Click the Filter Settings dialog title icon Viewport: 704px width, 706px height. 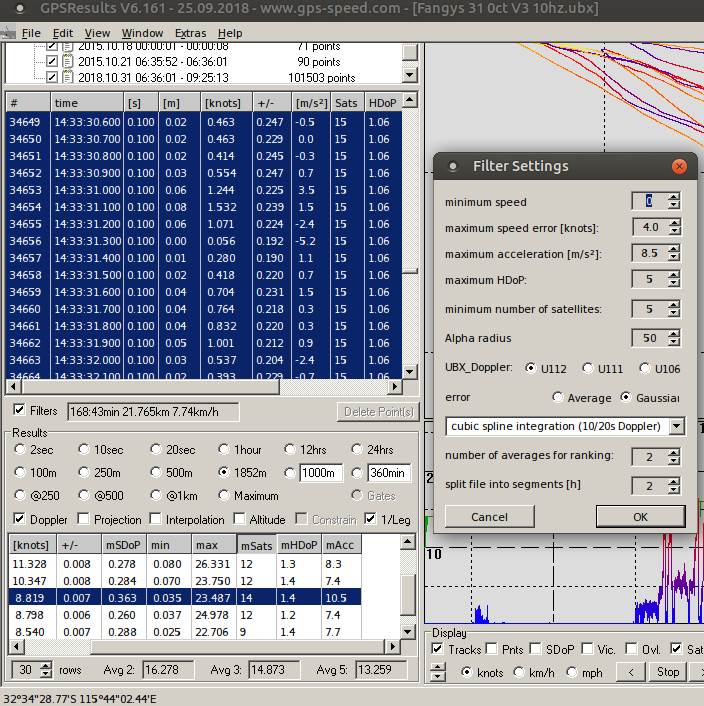click(453, 167)
